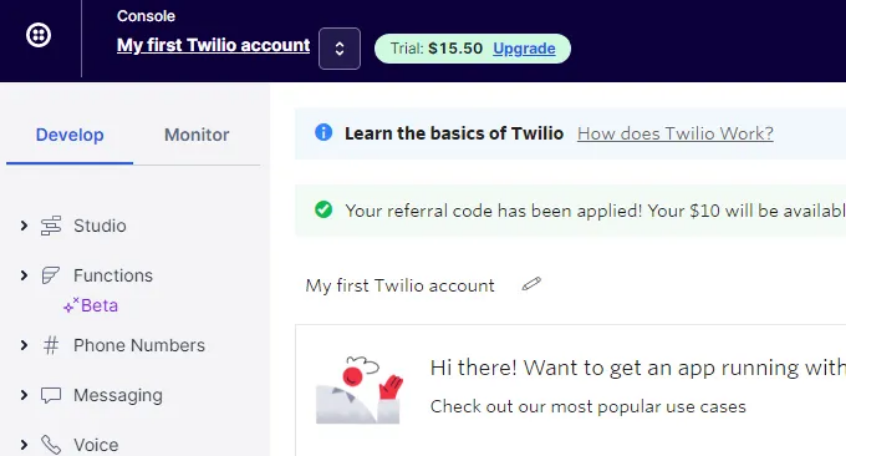
Task: Click the Voice phone icon
Action: (51, 445)
